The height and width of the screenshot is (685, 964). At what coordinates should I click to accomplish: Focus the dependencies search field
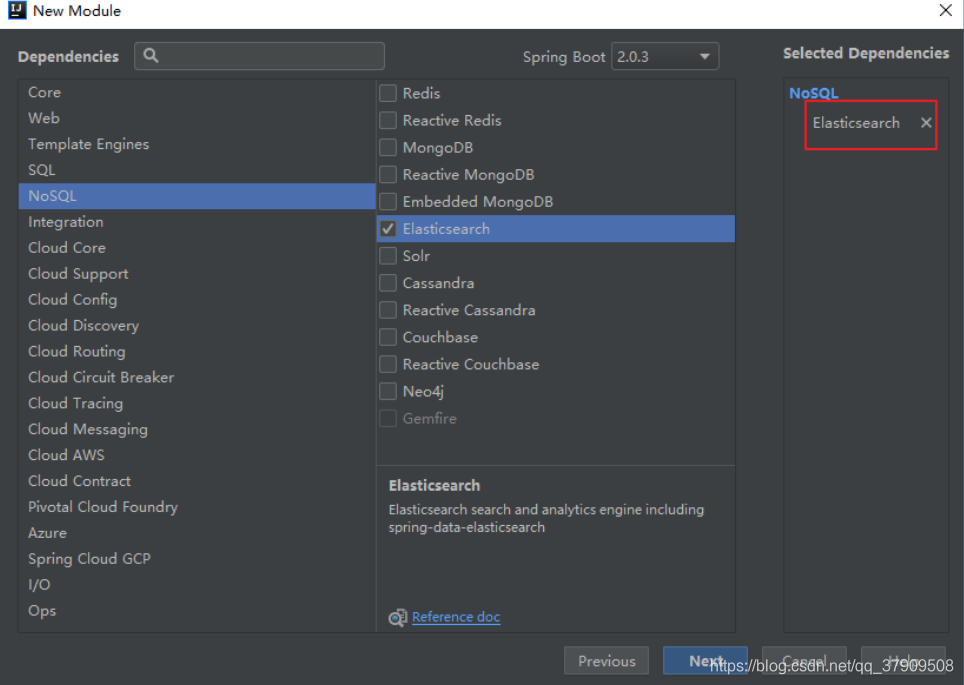(x=259, y=56)
